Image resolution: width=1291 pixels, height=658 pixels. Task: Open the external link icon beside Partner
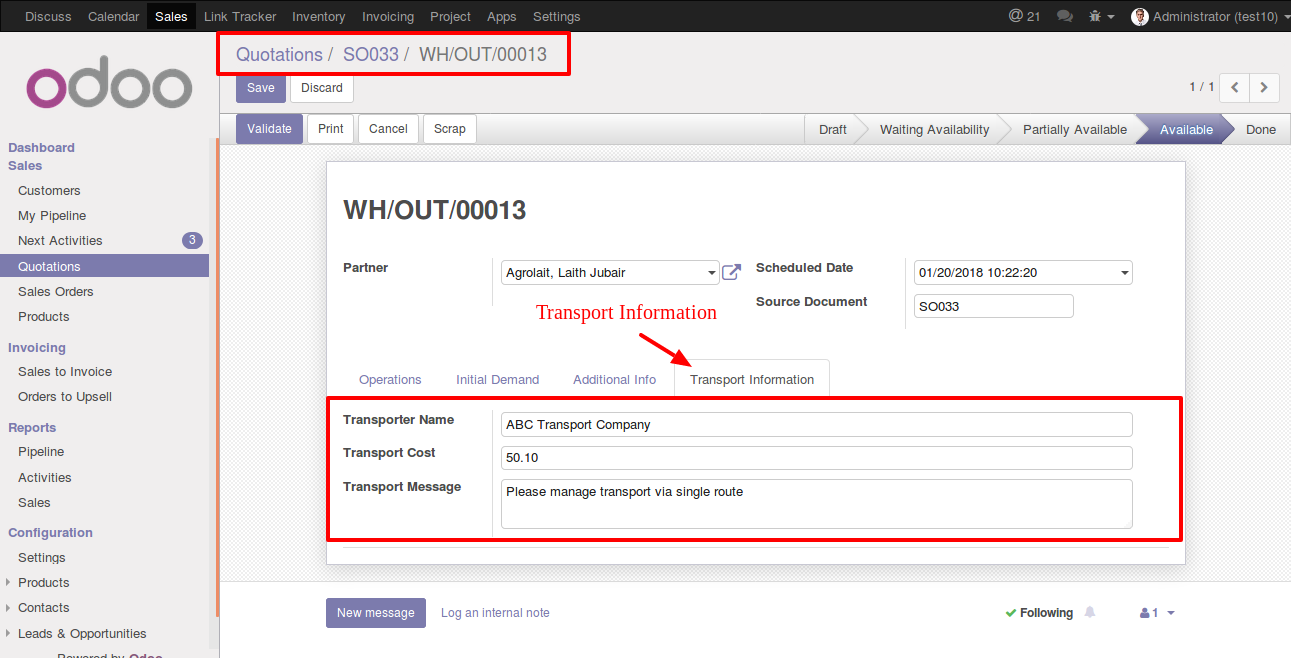pos(732,272)
